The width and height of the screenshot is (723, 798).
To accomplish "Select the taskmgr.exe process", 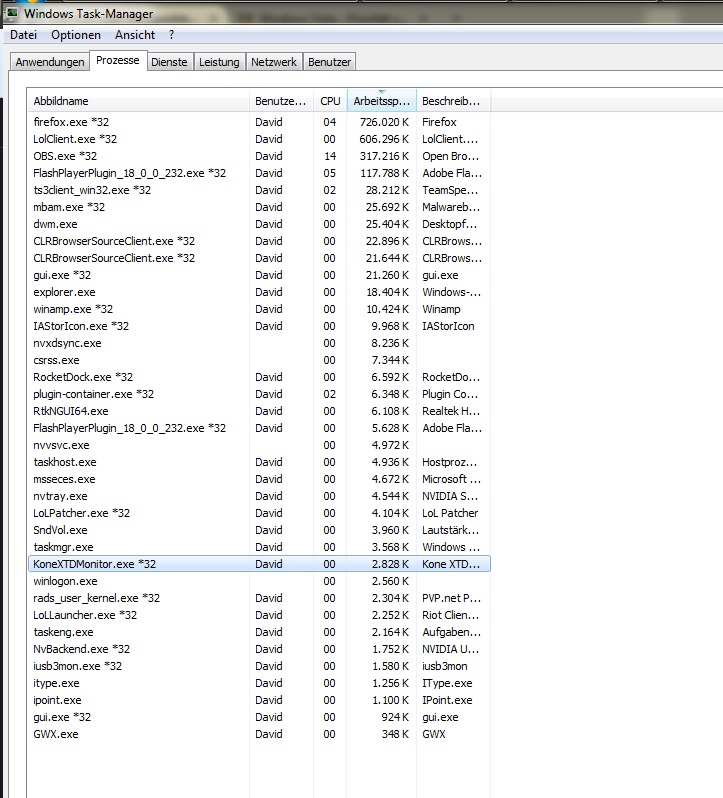I will [x=259, y=547].
